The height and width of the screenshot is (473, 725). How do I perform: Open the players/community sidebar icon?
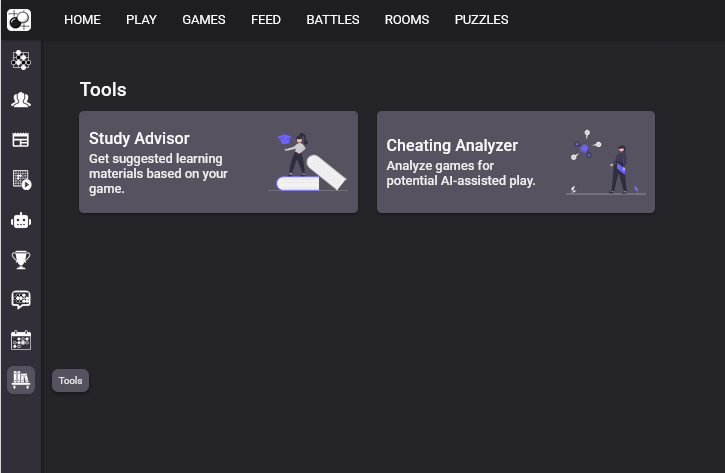(x=20, y=100)
